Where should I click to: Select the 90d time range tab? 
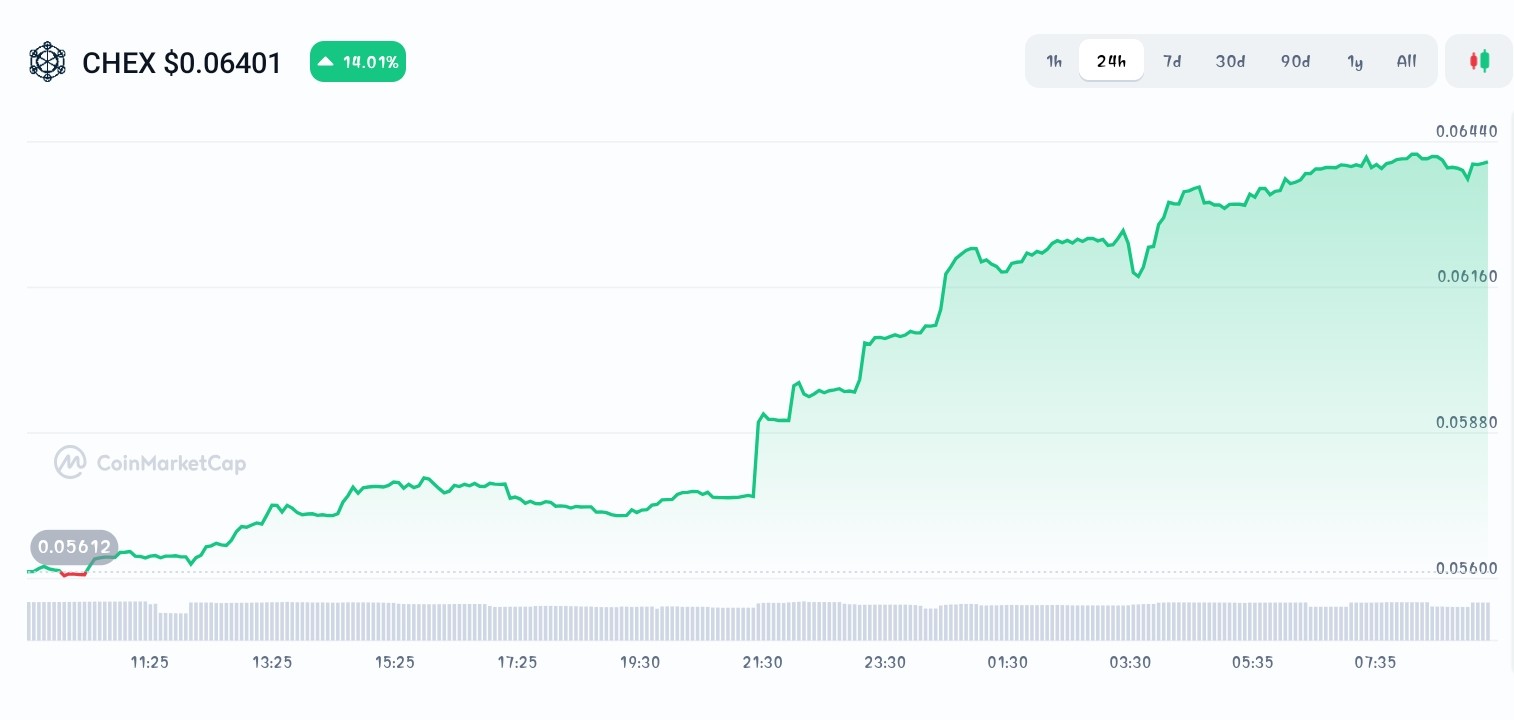1295,61
